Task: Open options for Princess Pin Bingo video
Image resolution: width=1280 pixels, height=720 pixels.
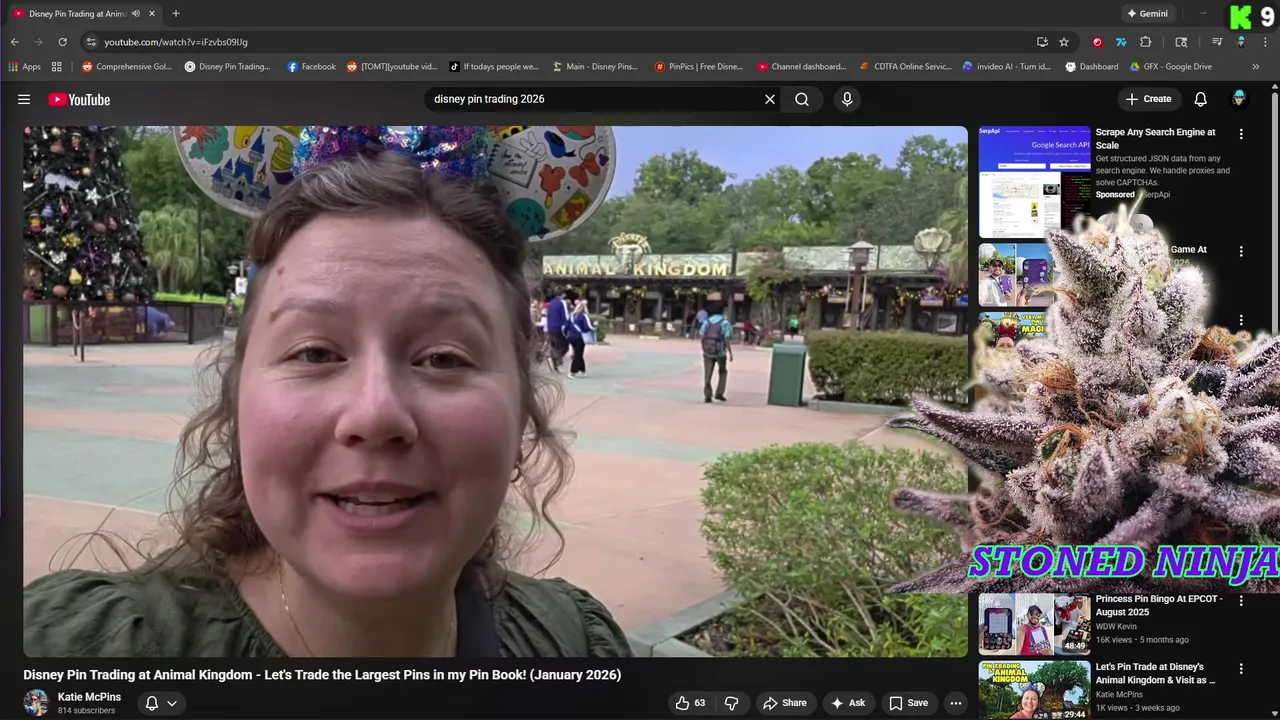Action: [x=1241, y=601]
